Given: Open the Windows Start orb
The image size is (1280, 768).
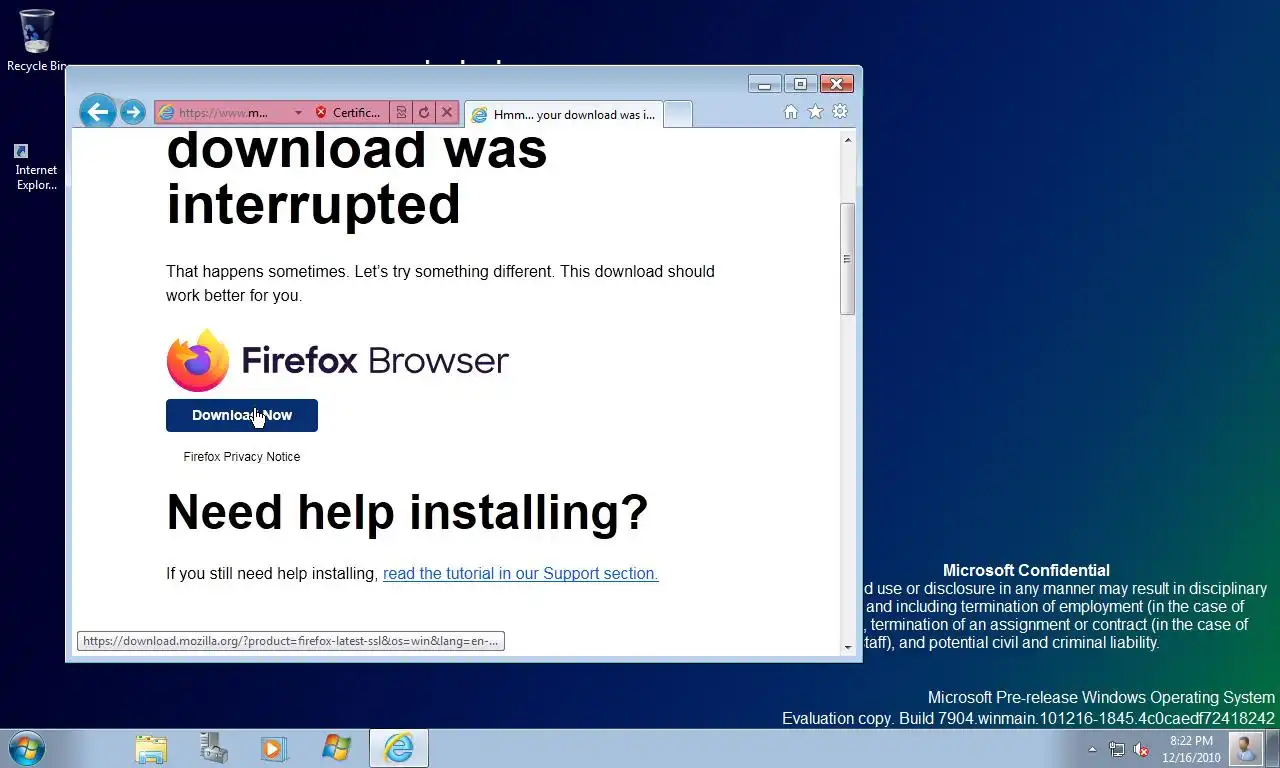Looking at the screenshot, I should point(27,748).
